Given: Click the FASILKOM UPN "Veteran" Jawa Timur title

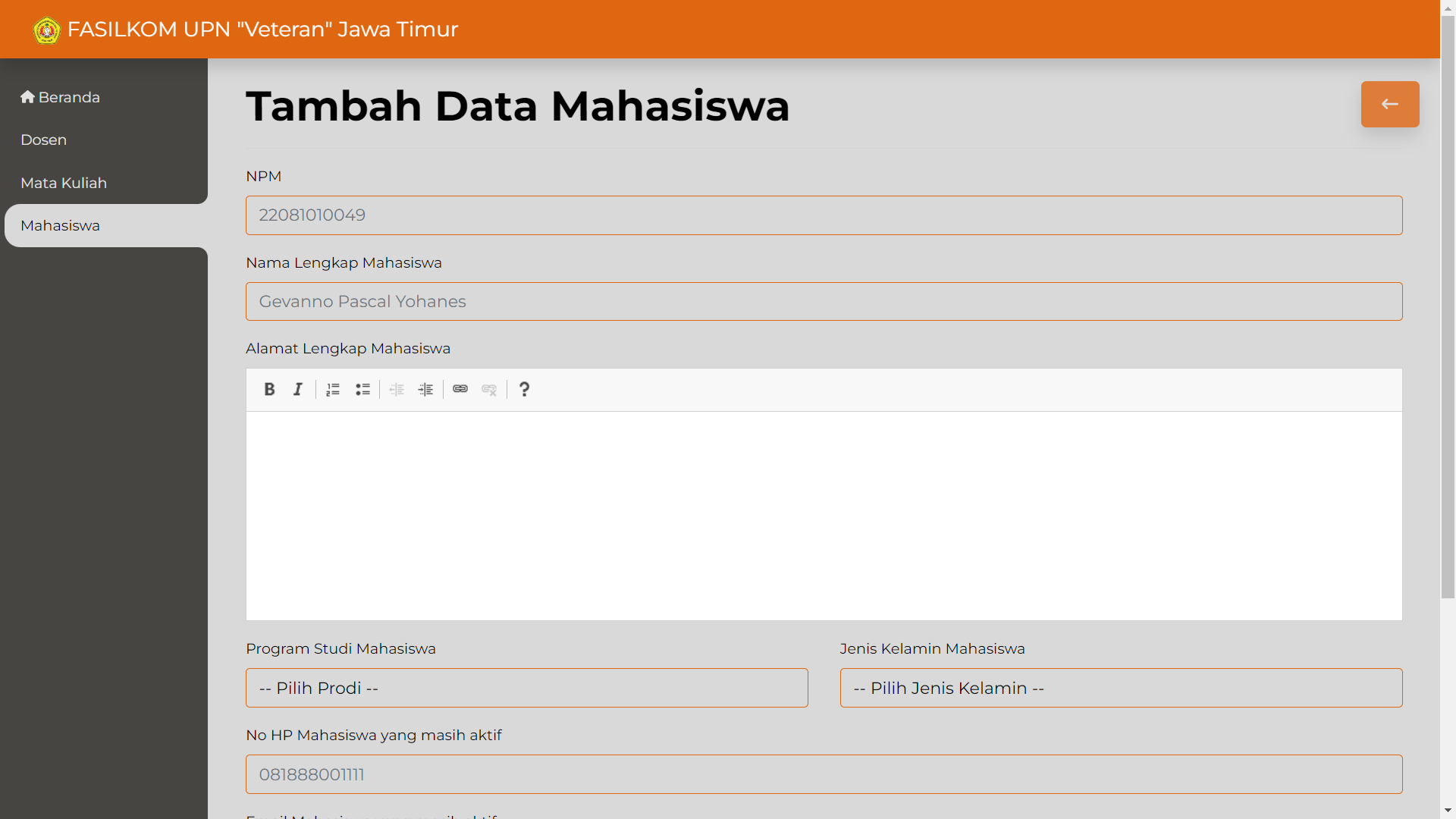Looking at the screenshot, I should tap(262, 29).
